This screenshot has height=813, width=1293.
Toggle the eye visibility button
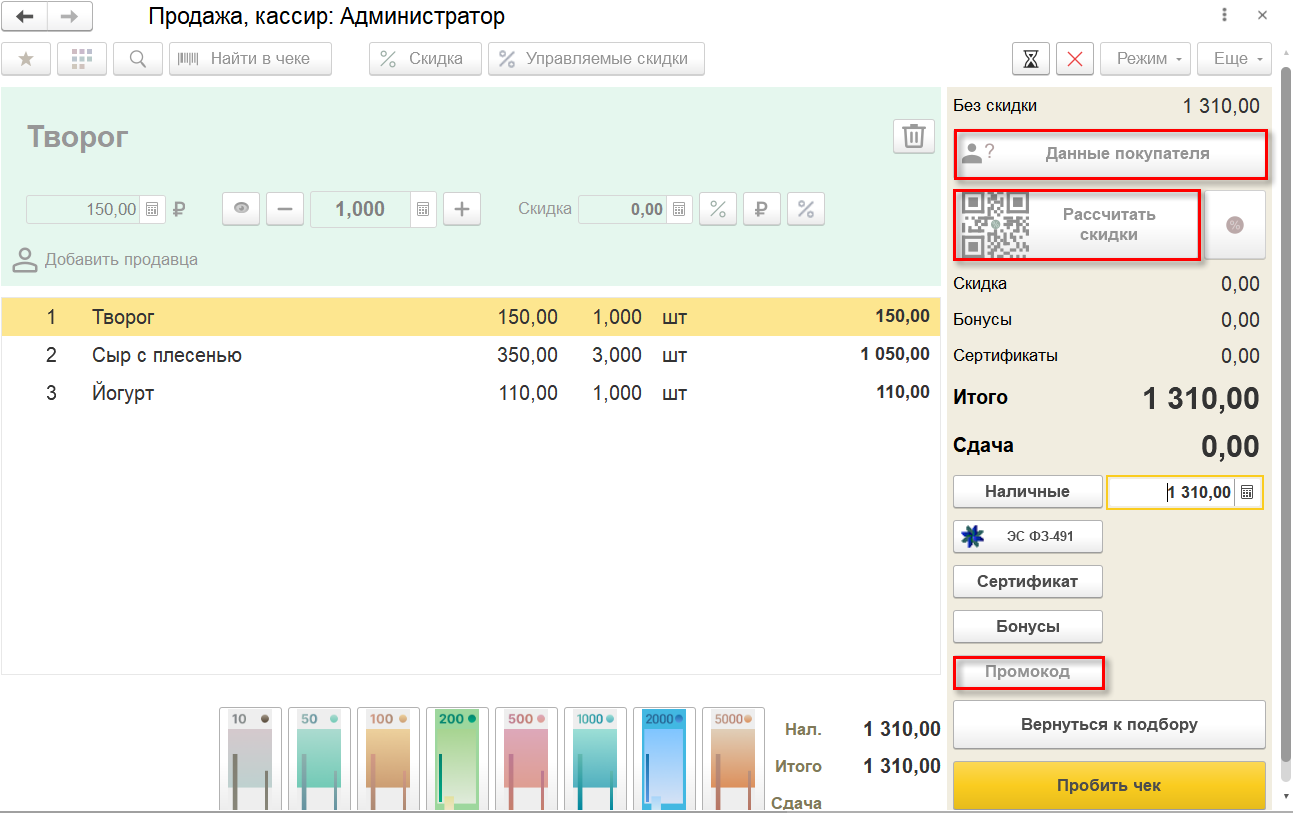[x=241, y=209]
